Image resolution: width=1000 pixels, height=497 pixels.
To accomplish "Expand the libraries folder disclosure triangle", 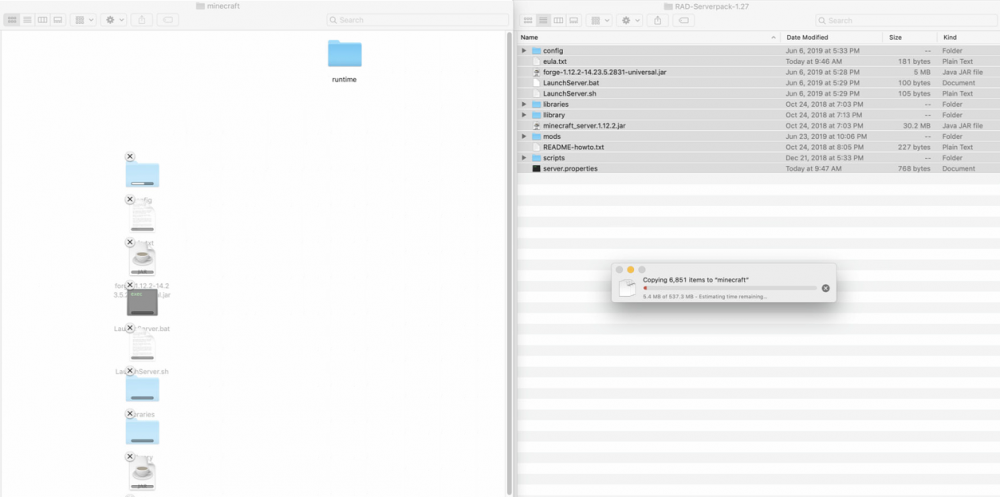I will pos(524,104).
